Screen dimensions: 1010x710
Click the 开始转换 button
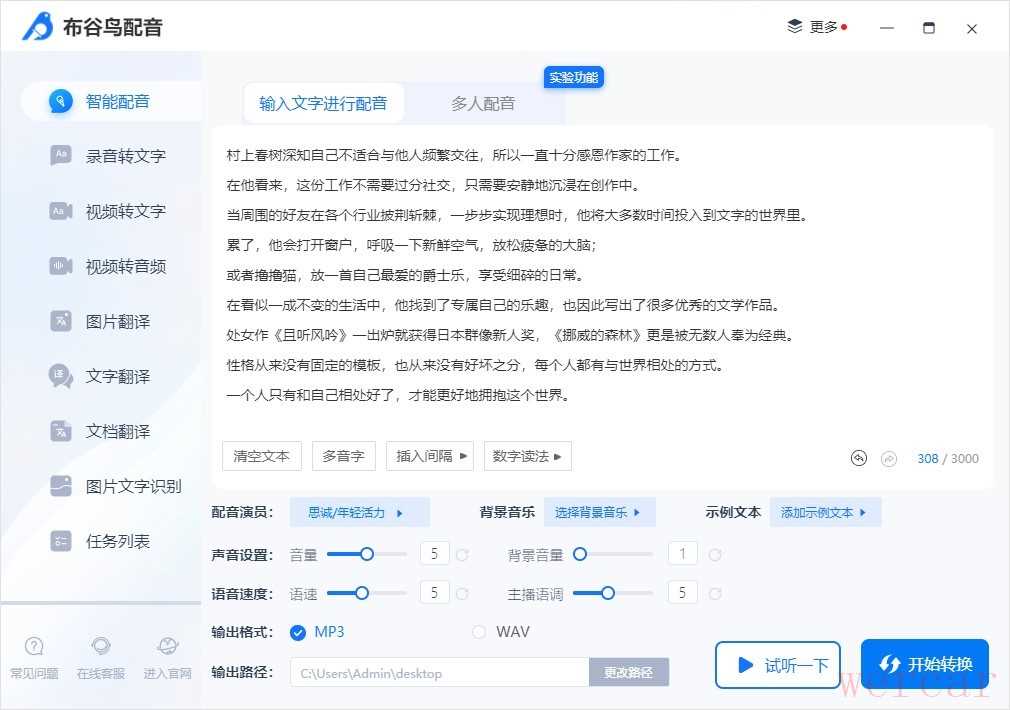click(924, 665)
